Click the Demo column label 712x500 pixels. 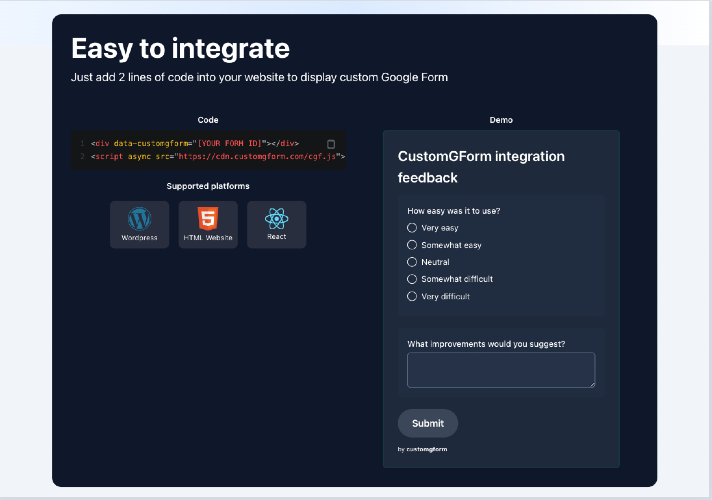tap(501, 120)
